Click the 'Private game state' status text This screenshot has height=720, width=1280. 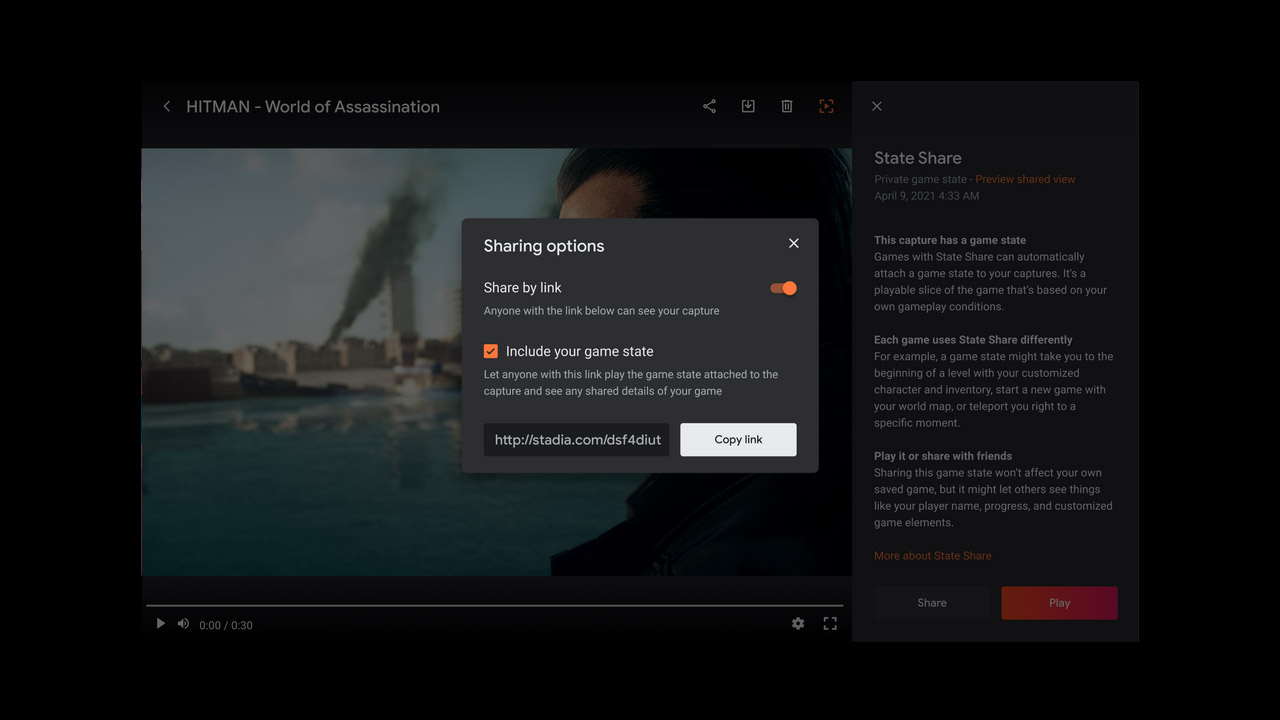pyautogui.click(x=920, y=179)
